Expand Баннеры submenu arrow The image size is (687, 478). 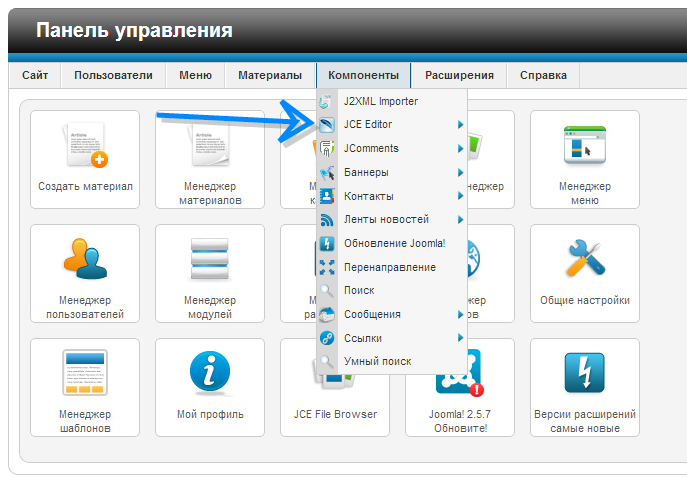coord(460,172)
